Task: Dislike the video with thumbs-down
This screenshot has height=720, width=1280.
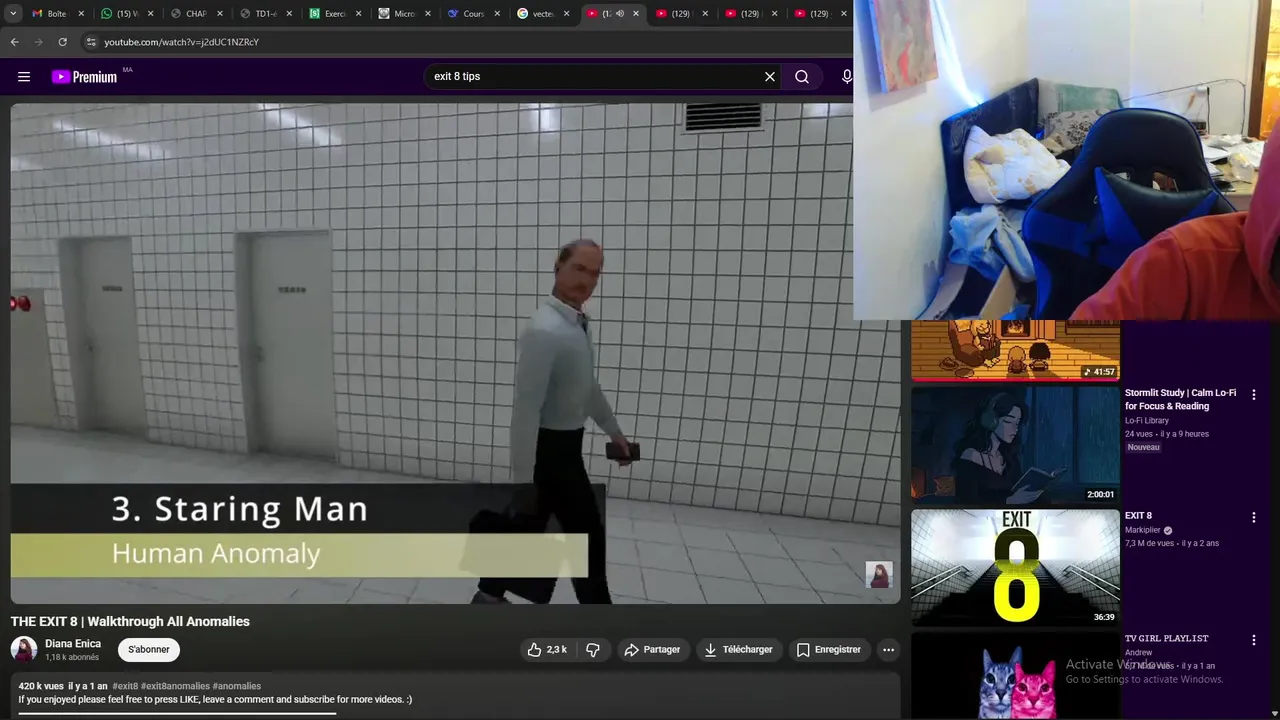Action: [593, 650]
